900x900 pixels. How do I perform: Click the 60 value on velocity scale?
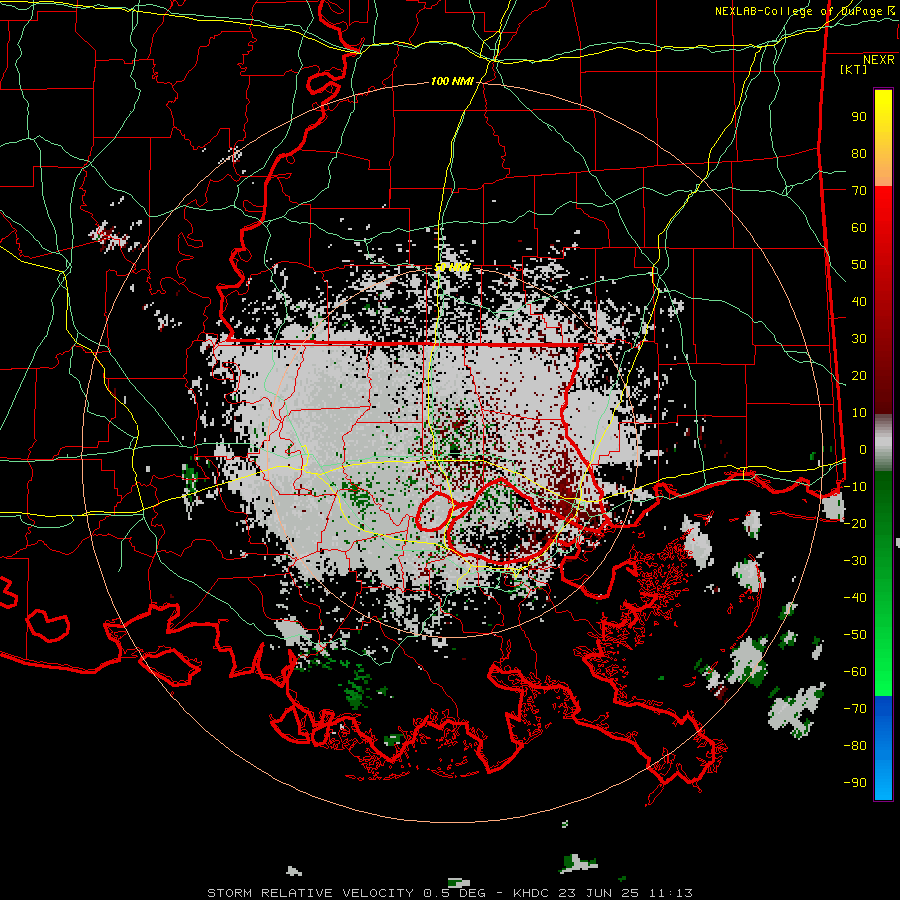(859, 227)
